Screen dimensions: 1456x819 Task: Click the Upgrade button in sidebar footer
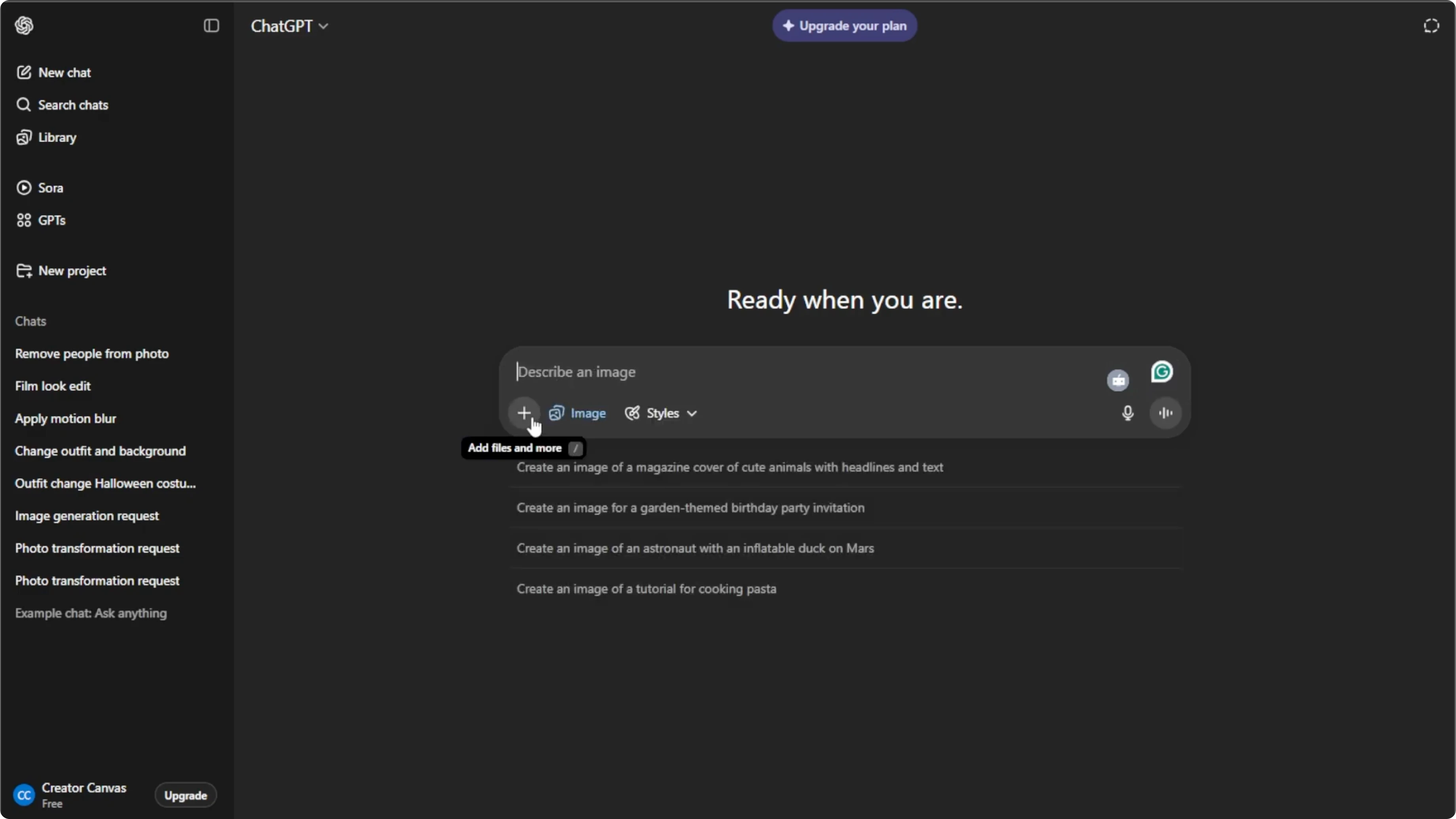[186, 795]
